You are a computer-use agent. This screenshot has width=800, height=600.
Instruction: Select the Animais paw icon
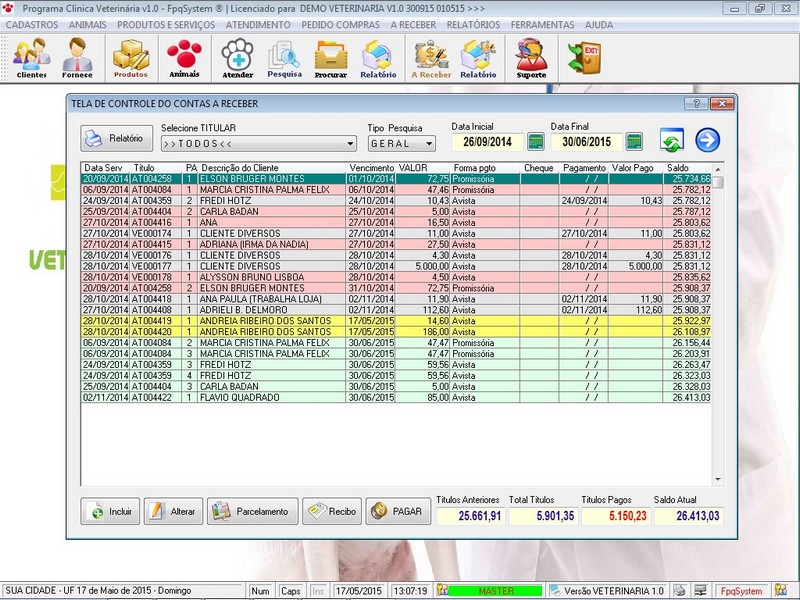[x=184, y=57]
